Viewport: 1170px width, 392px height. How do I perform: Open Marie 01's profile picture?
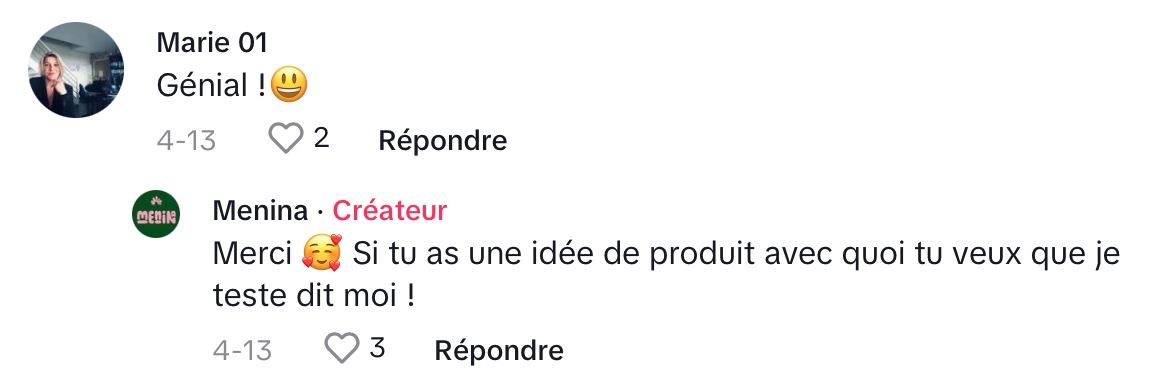(x=76, y=69)
